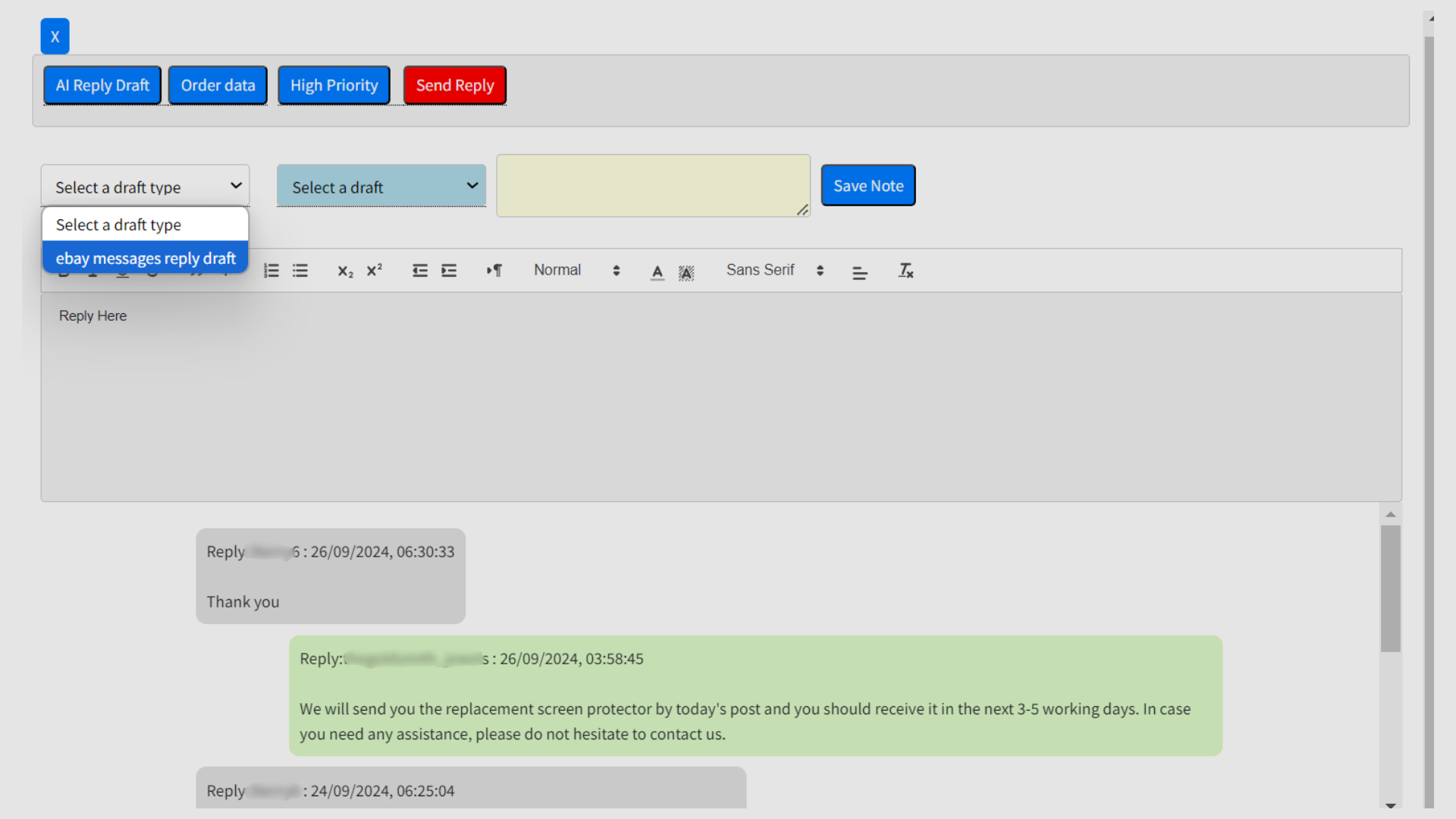
Task: Open the text alignment picker
Action: click(859, 272)
